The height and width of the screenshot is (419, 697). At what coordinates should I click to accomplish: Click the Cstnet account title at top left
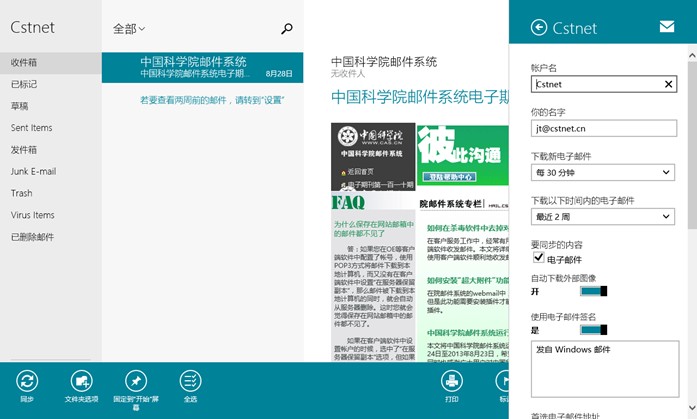click(32, 28)
